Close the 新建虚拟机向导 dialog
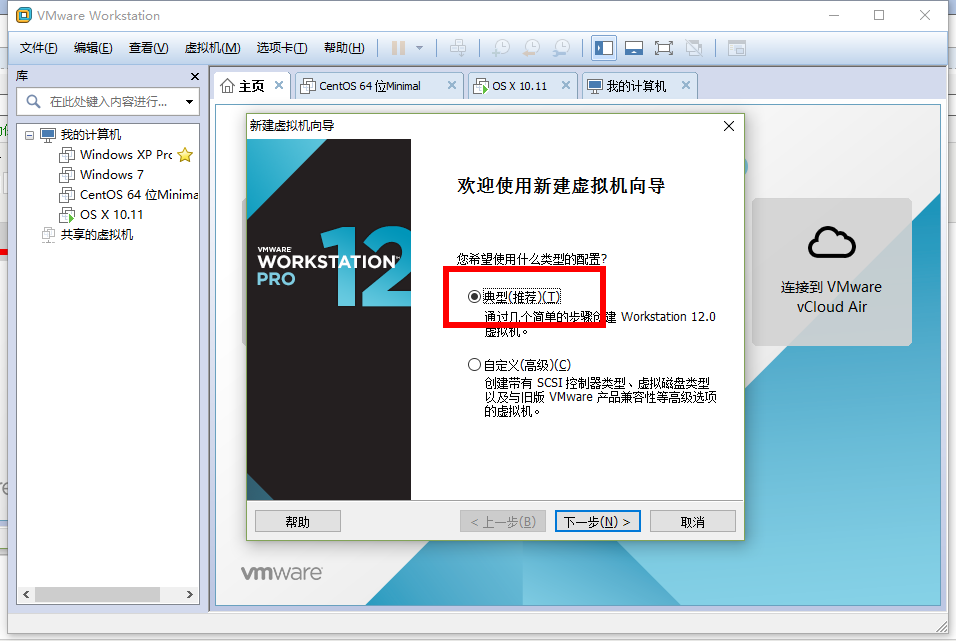 pos(729,126)
